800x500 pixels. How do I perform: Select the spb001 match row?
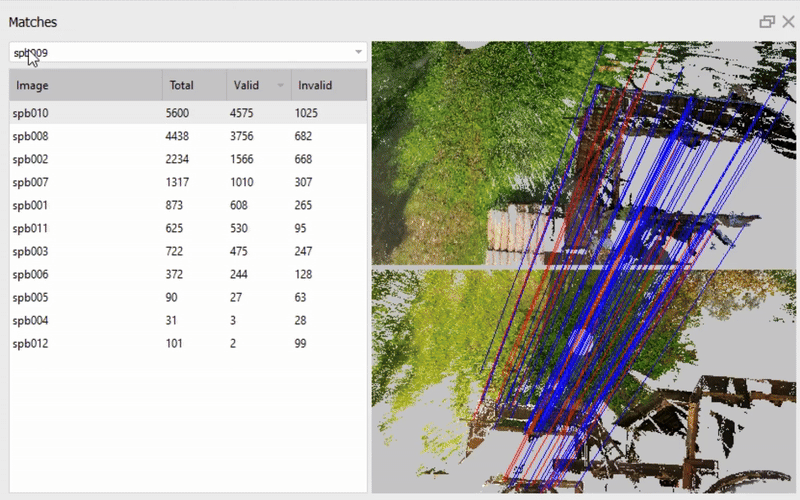point(30,205)
